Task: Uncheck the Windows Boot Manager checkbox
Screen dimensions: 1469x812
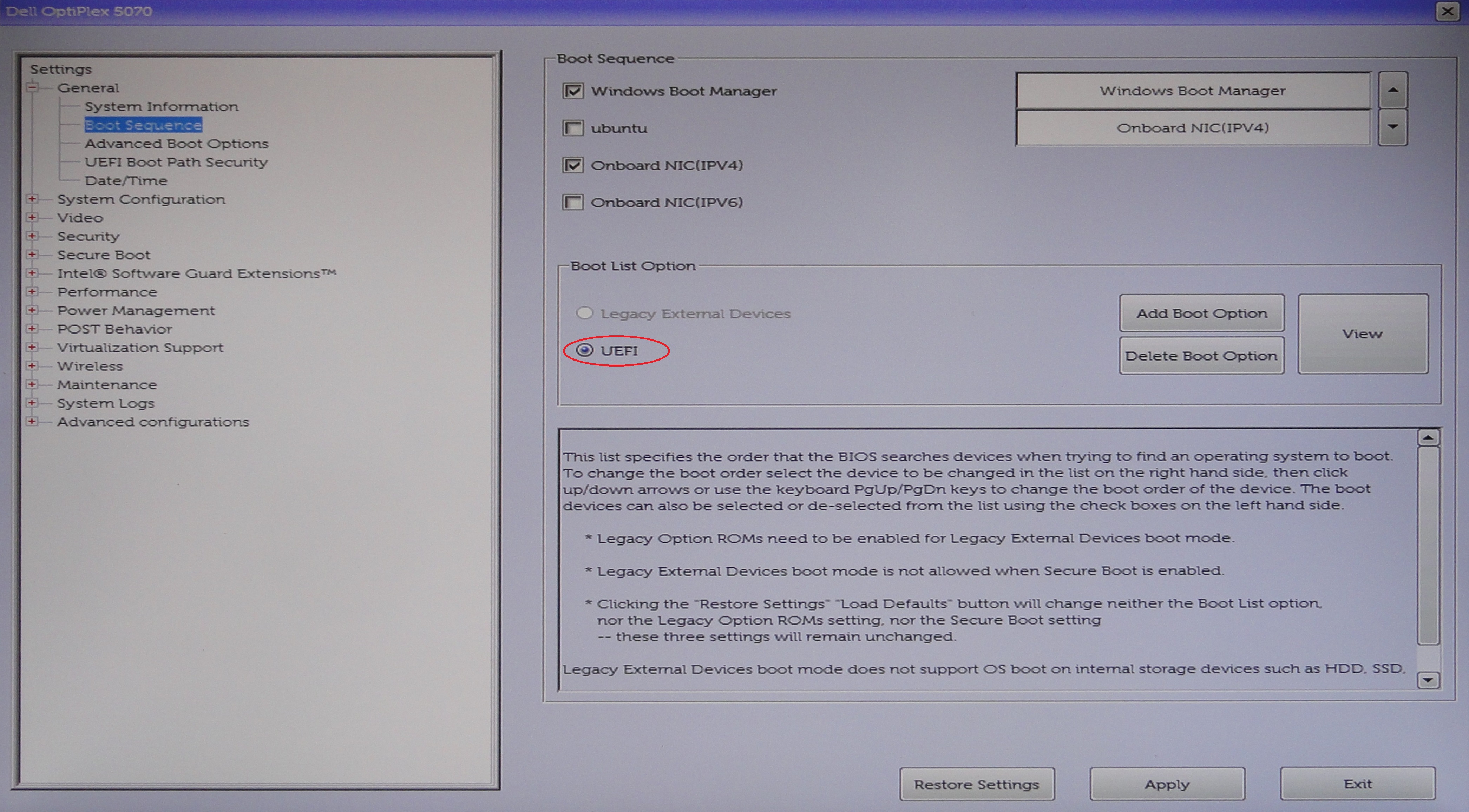Action: 573,91
